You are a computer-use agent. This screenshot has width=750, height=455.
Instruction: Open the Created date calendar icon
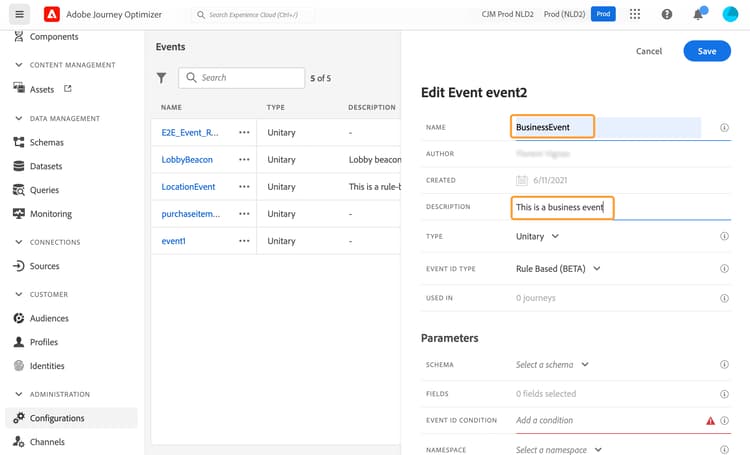coord(522,181)
